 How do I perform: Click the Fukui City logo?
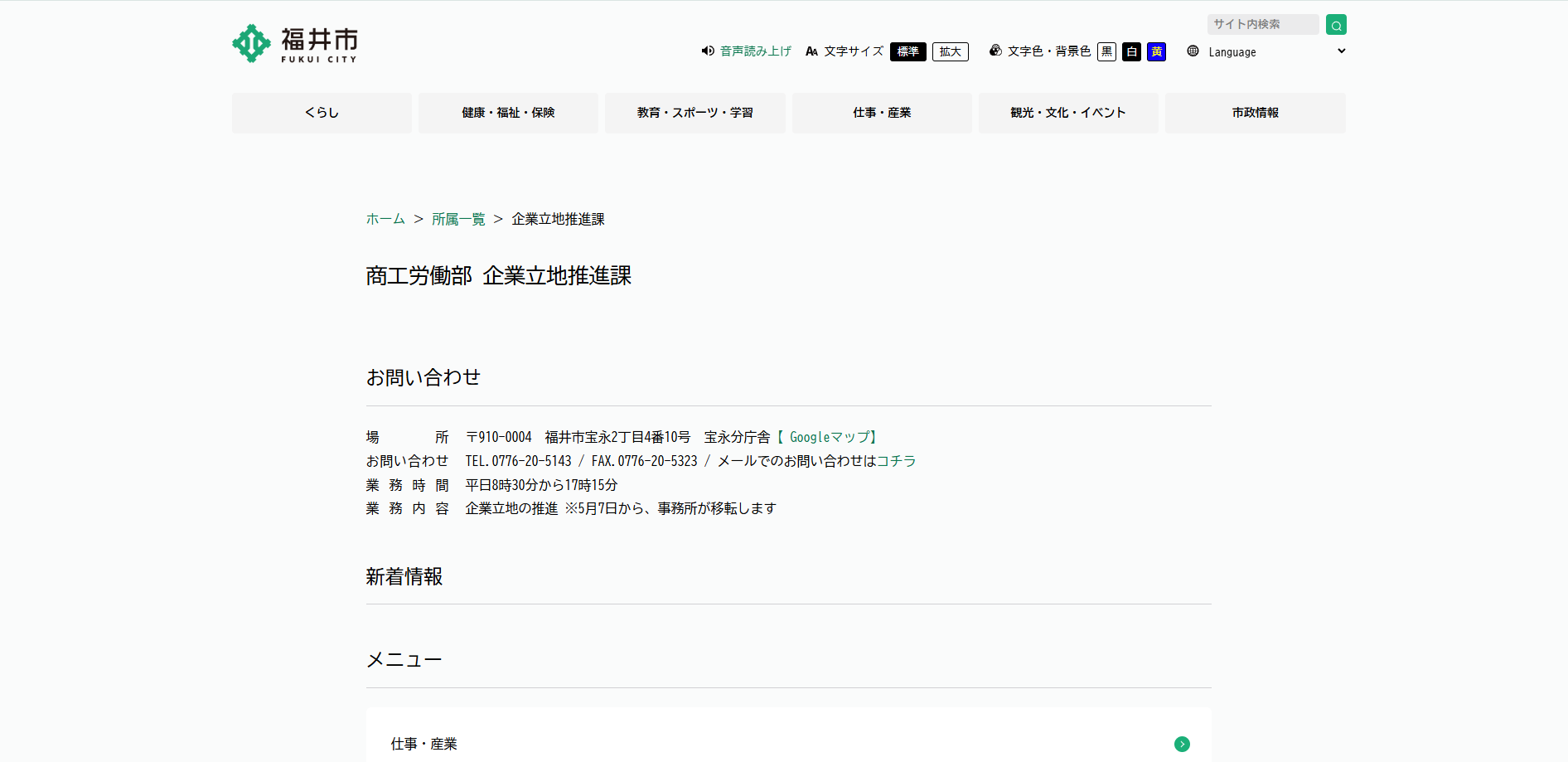[295, 44]
